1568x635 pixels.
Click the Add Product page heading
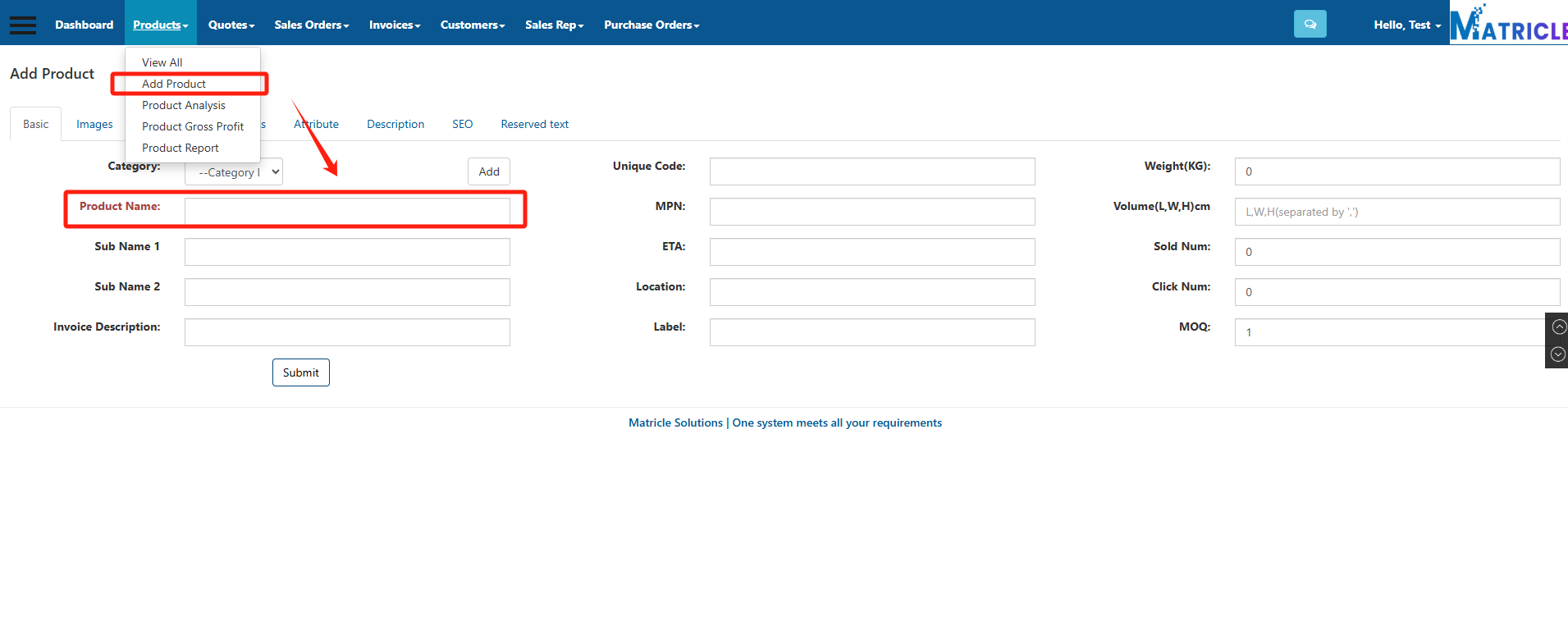[53, 74]
